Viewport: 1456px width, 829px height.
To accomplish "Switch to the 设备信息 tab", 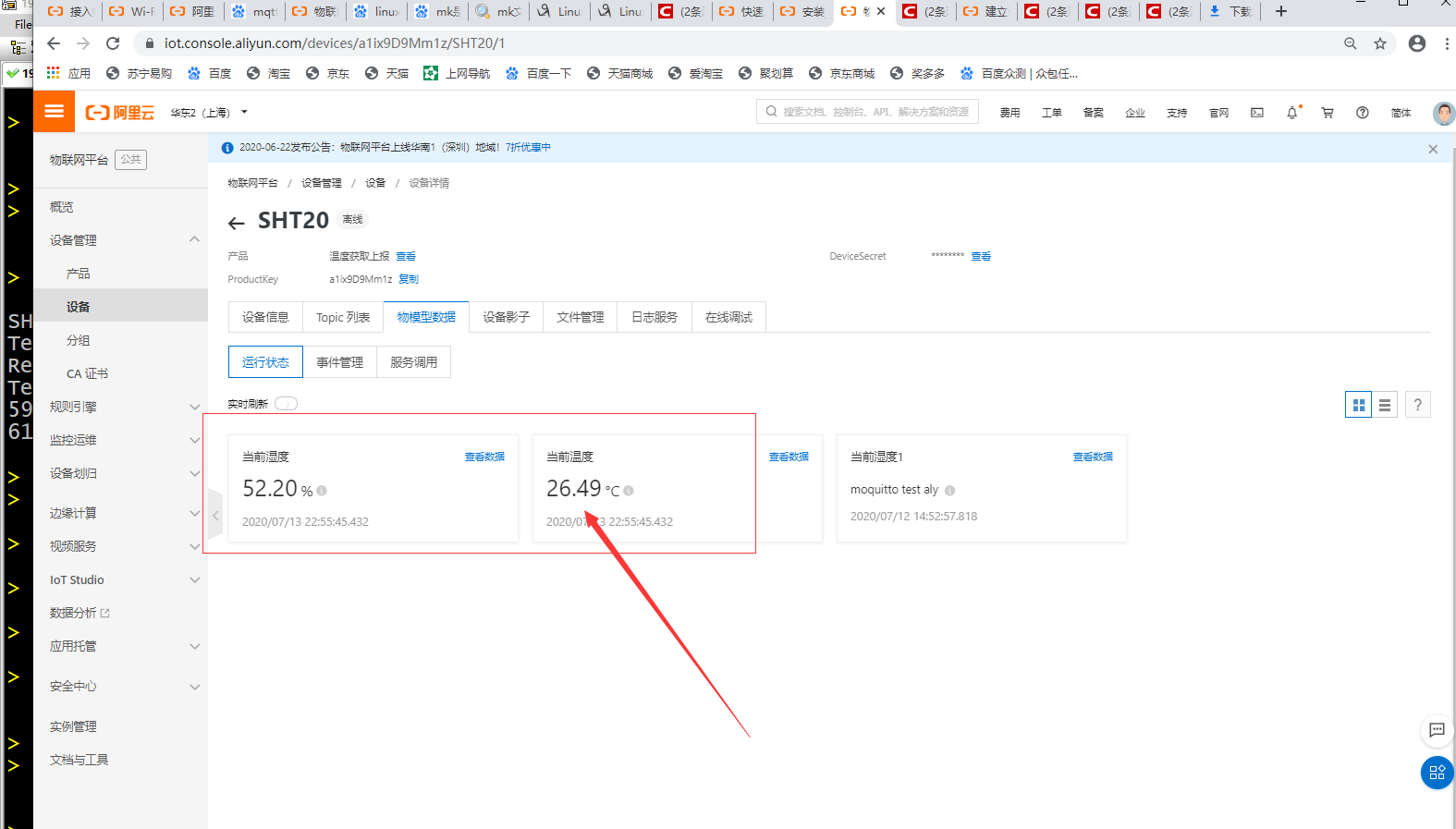I will (265, 317).
